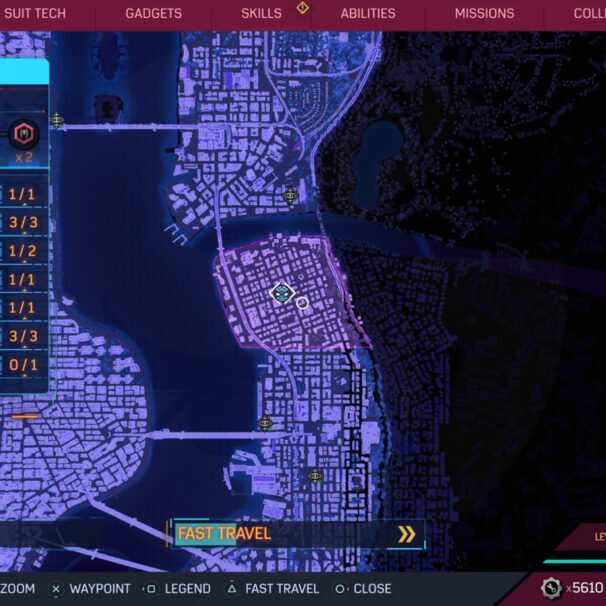Image resolution: width=606 pixels, height=606 pixels.
Task: Click the subway station icon north of the highlighted district
Action: tap(290, 195)
